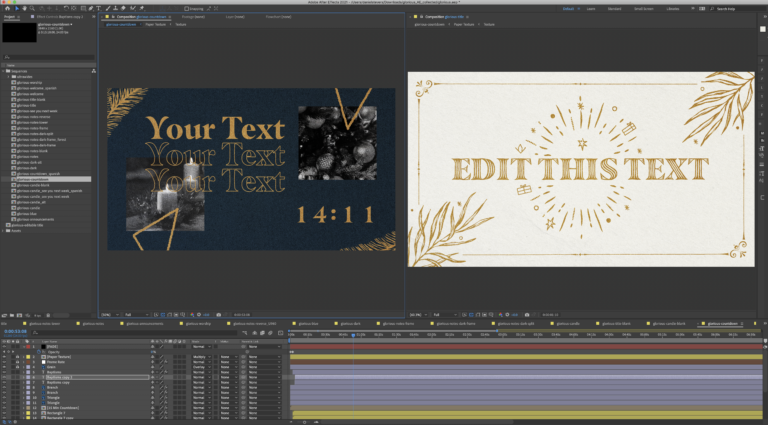Collapse the Sequences folder in Project panel

tap(4, 71)
